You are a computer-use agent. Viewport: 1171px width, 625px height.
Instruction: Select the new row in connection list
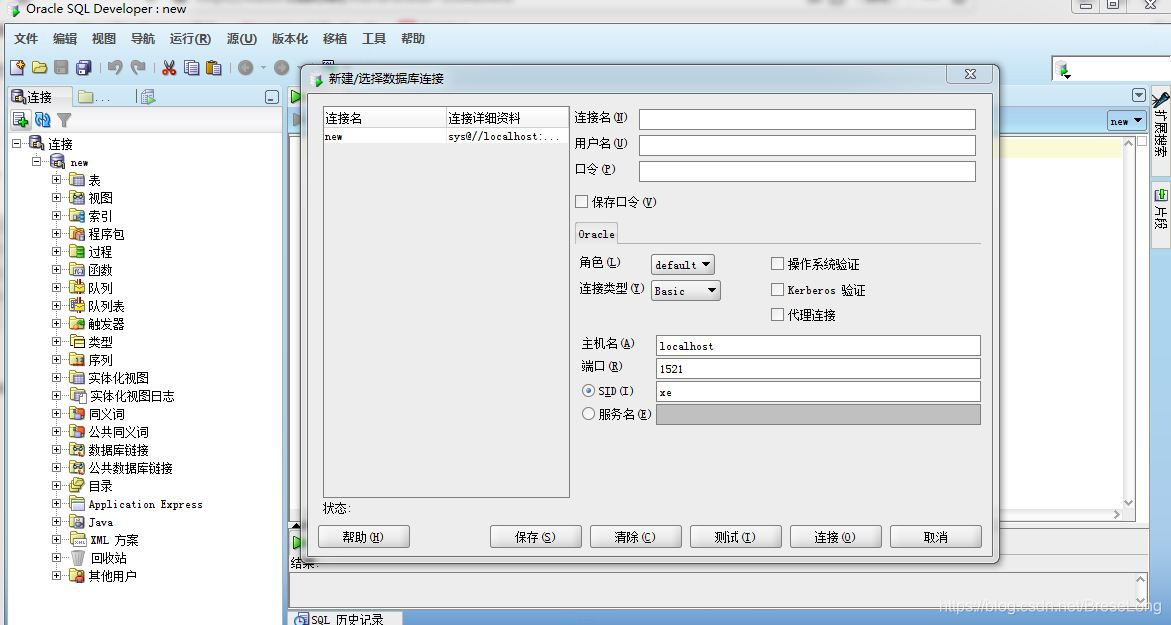[446, 137]
